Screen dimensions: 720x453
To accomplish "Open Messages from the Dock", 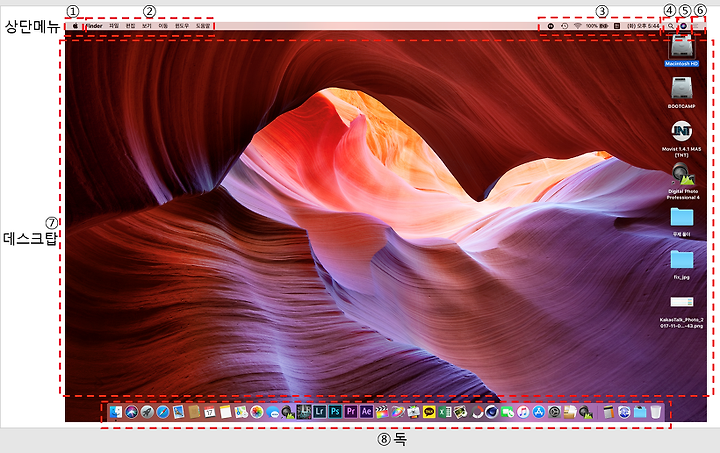I will (273, 412).
